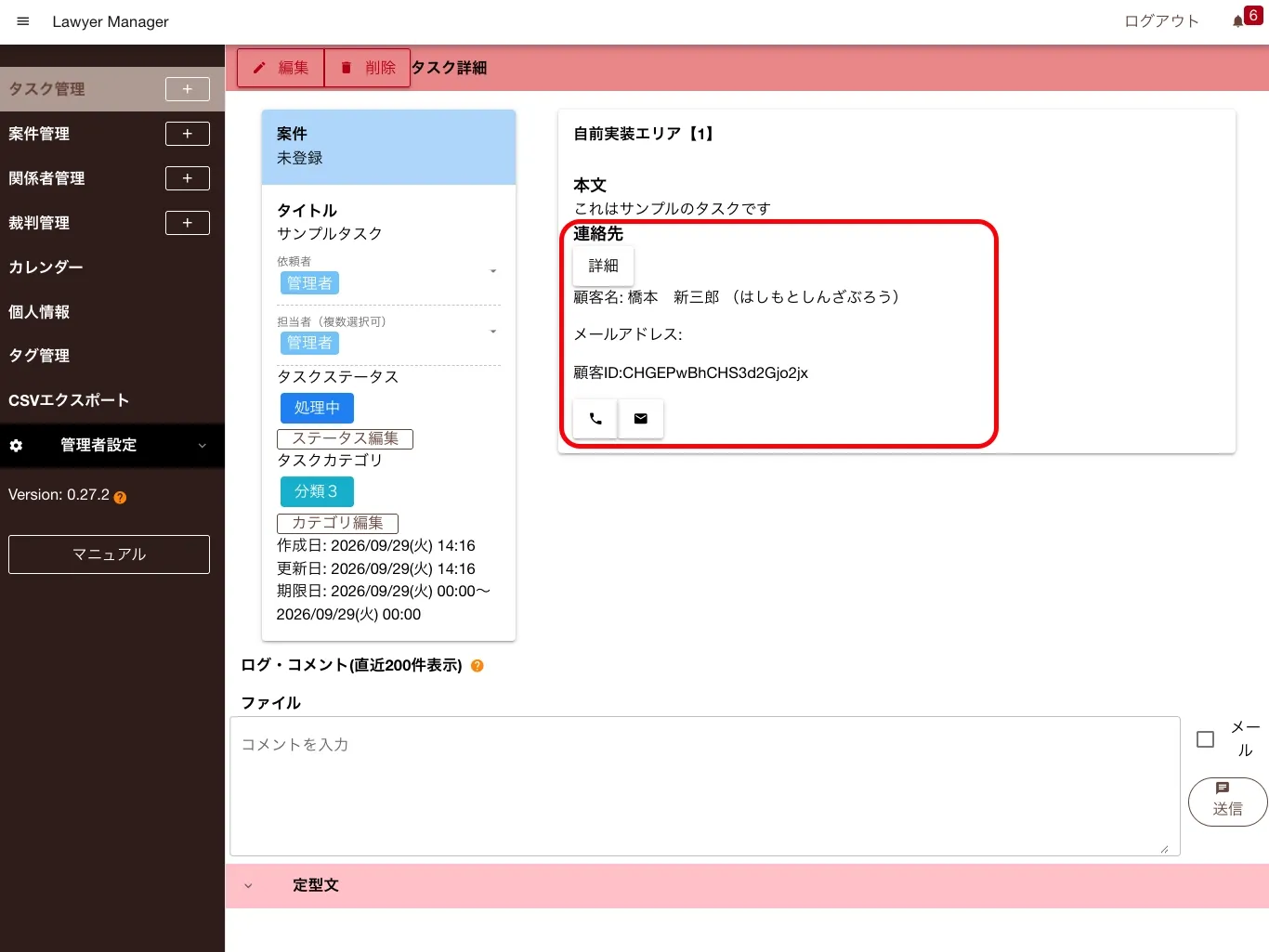Image resolution: width=1269 pixels, height=952 pixels.
Task: Add a new case with 案件管理 plus
Action: coord(187,134)
